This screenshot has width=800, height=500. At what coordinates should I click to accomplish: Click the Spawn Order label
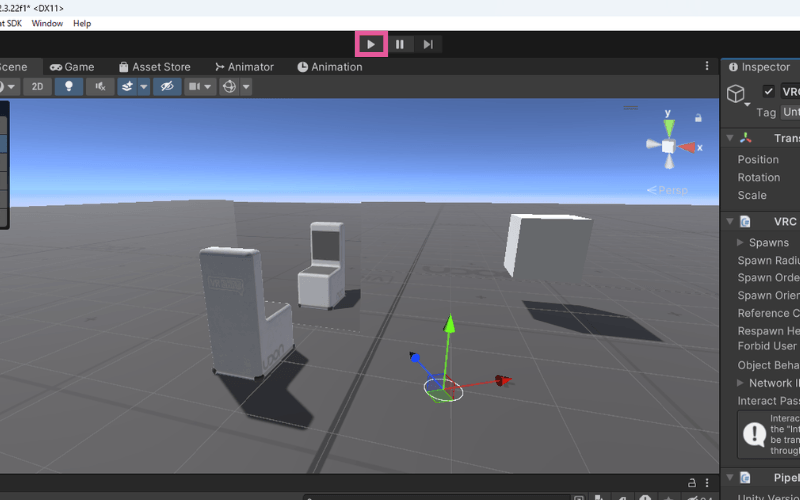coord(768,278)
